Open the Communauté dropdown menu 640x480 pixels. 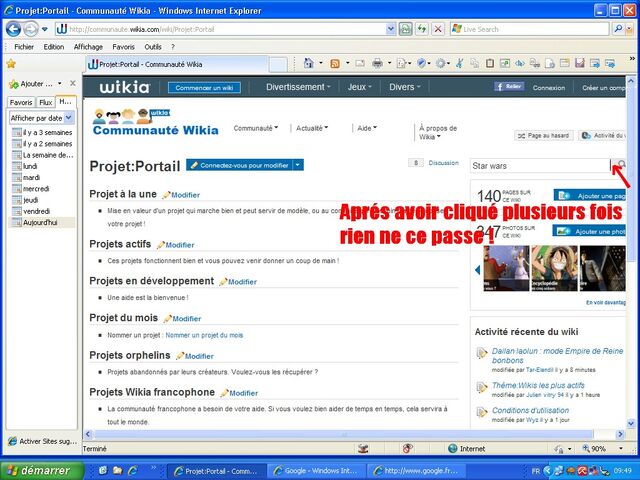(256, 128)
